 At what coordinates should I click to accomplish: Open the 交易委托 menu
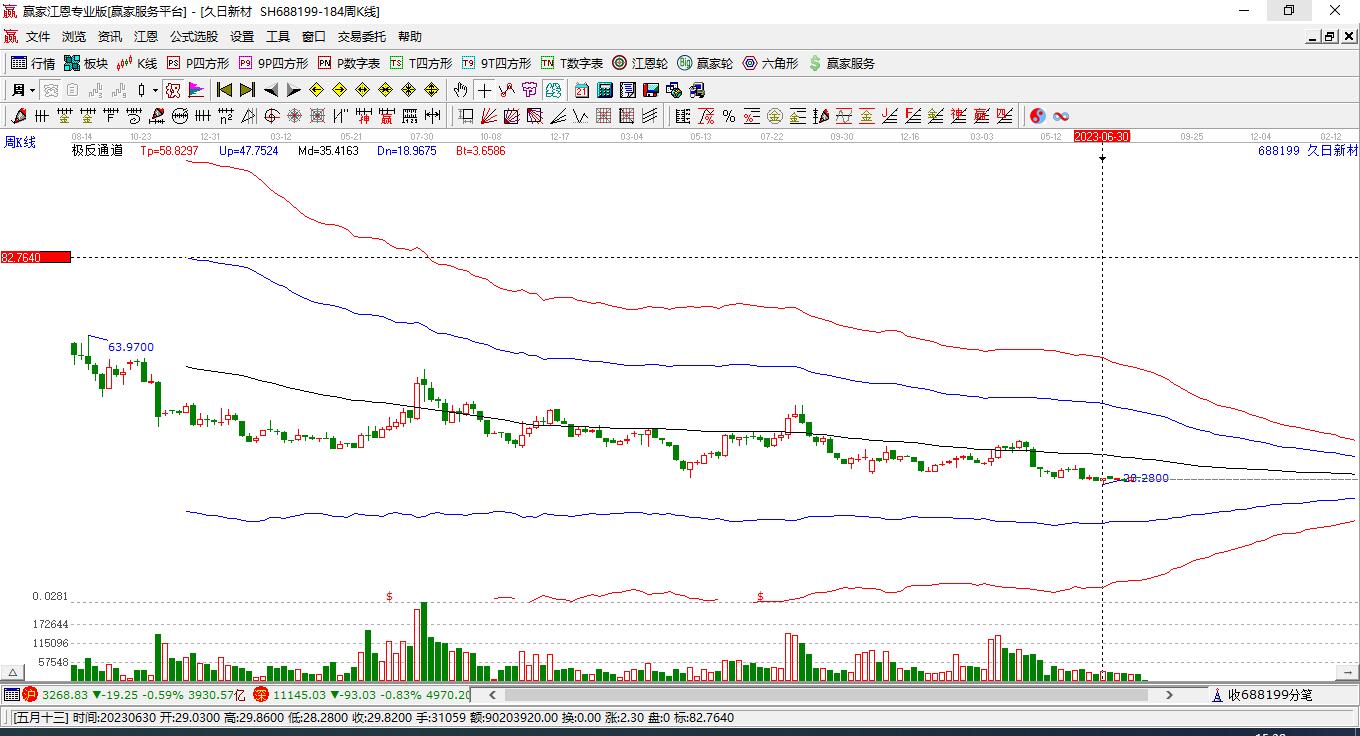click(x=361, y=37)
